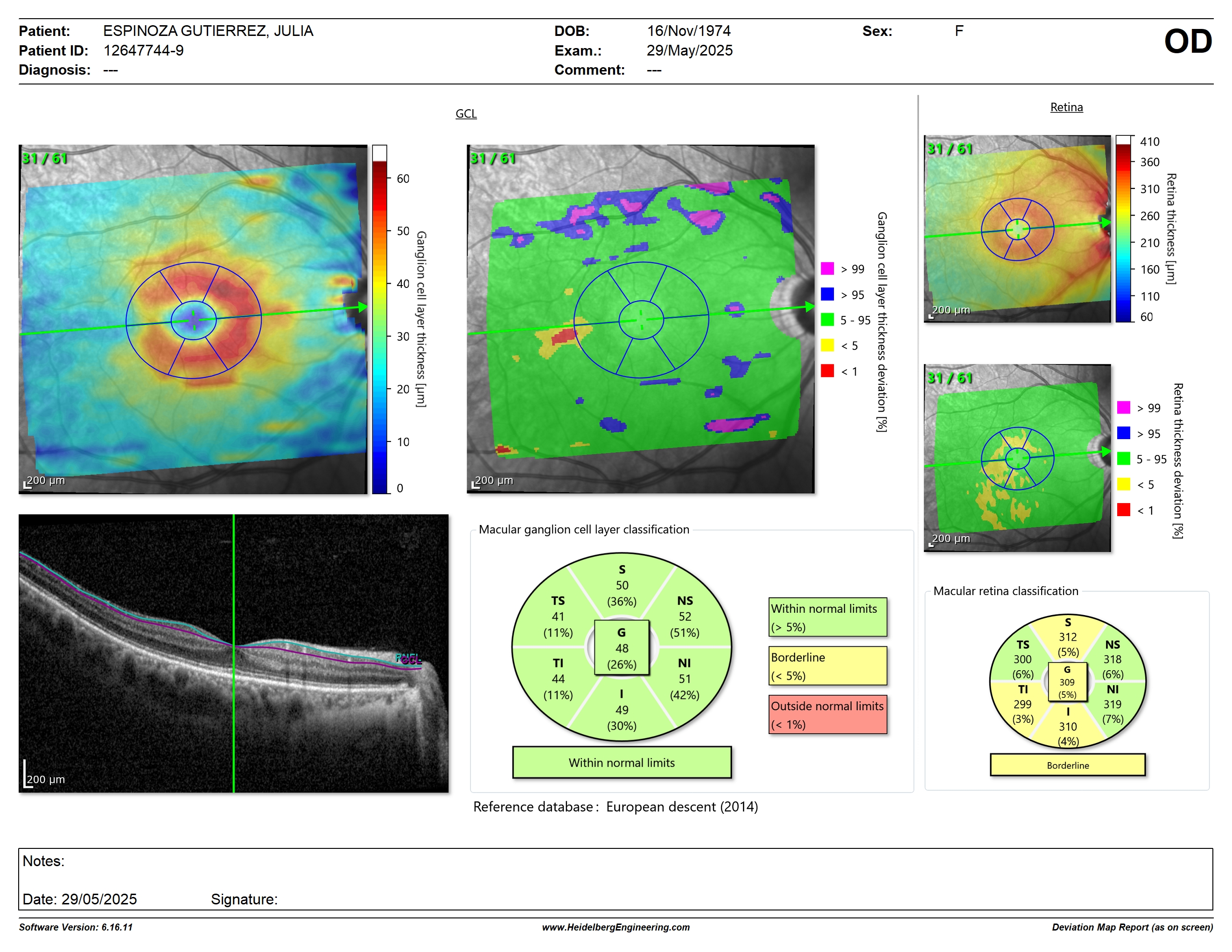Select the GCL section heading
This screenshot has height=952, width=1232.
[466, 113]
